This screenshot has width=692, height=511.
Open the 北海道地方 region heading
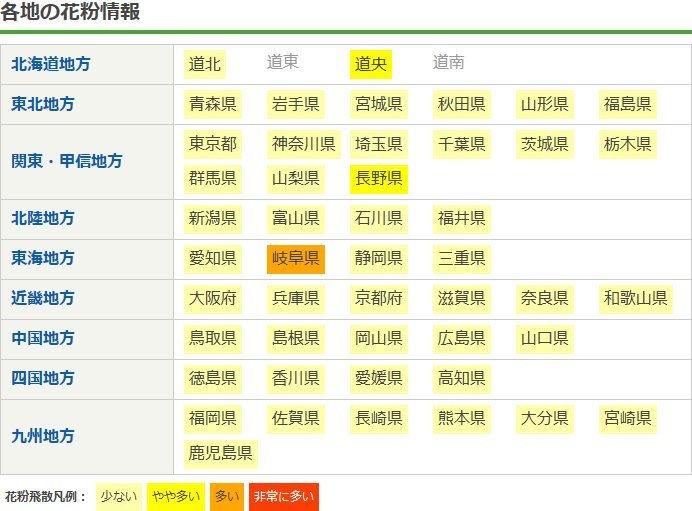click(51, 64)
